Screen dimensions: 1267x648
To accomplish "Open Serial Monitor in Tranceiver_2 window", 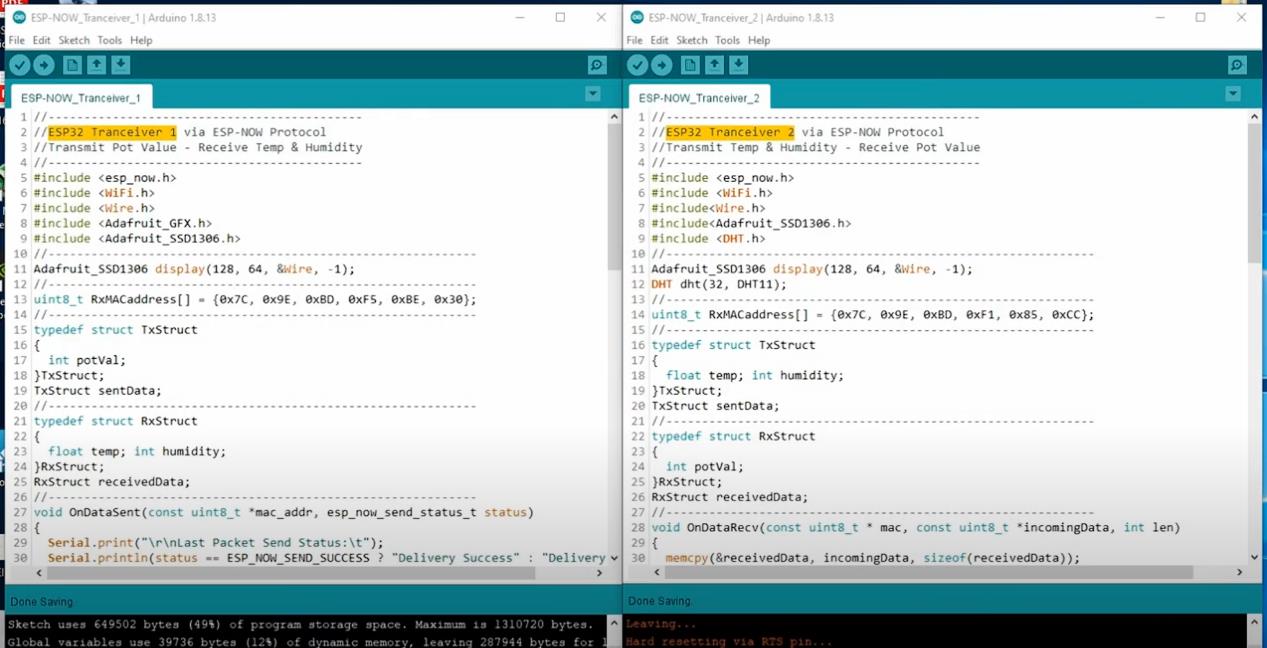I will [x=1237, y=65].
